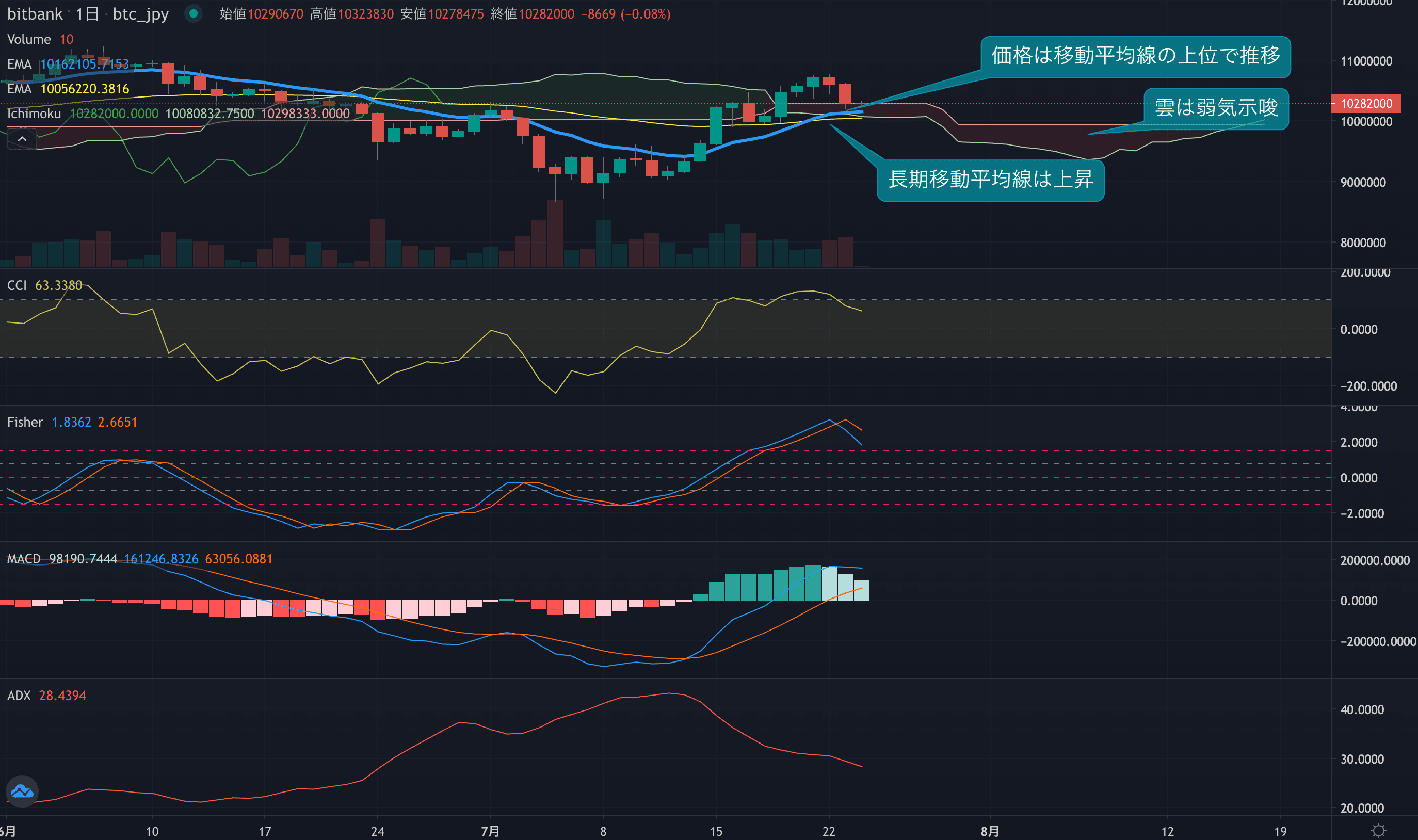The image size is (1418, 840).
Task: Click the CCI indicator legend label
Action: click(17, 285)
